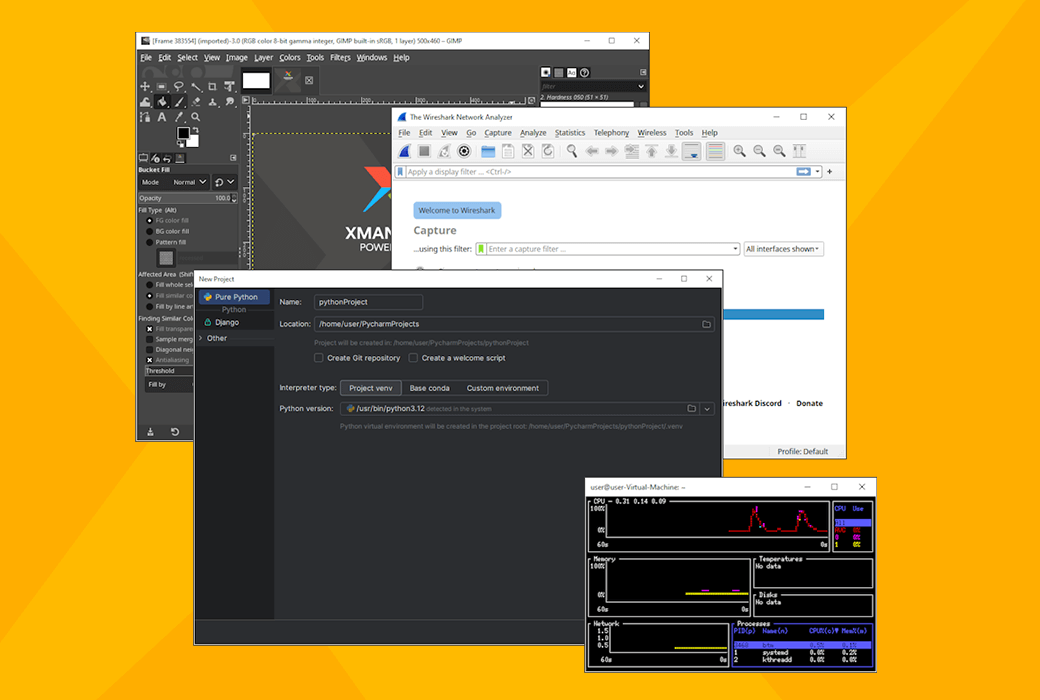Open Wireshark capture options gear icon
Image resolution: width=1040 pixels, height=700 pixels.
[464, 151]
